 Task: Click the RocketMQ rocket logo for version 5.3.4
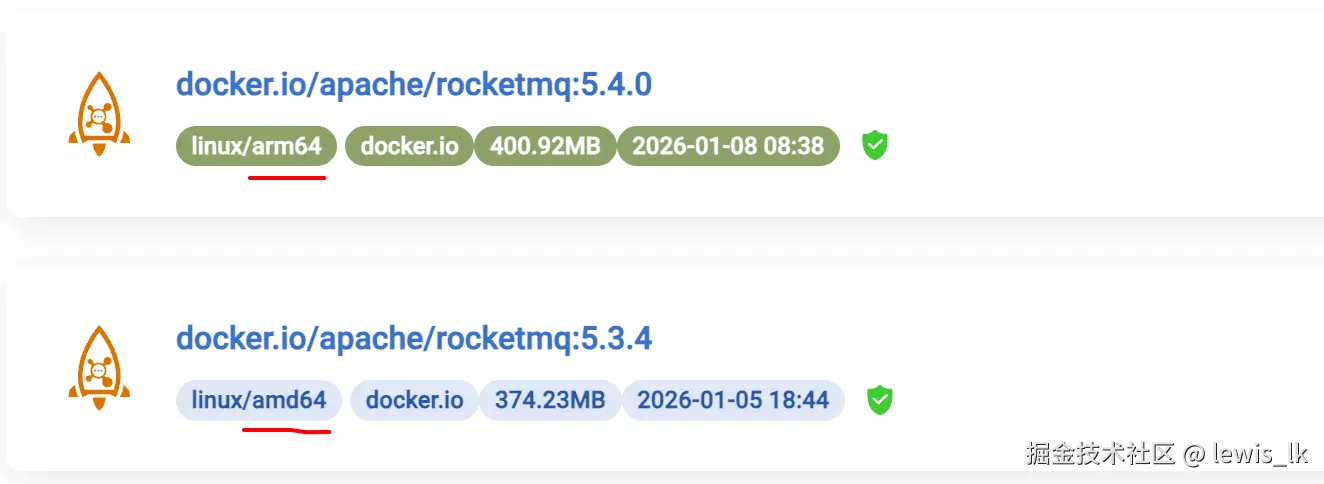click(x=99, y=367)
